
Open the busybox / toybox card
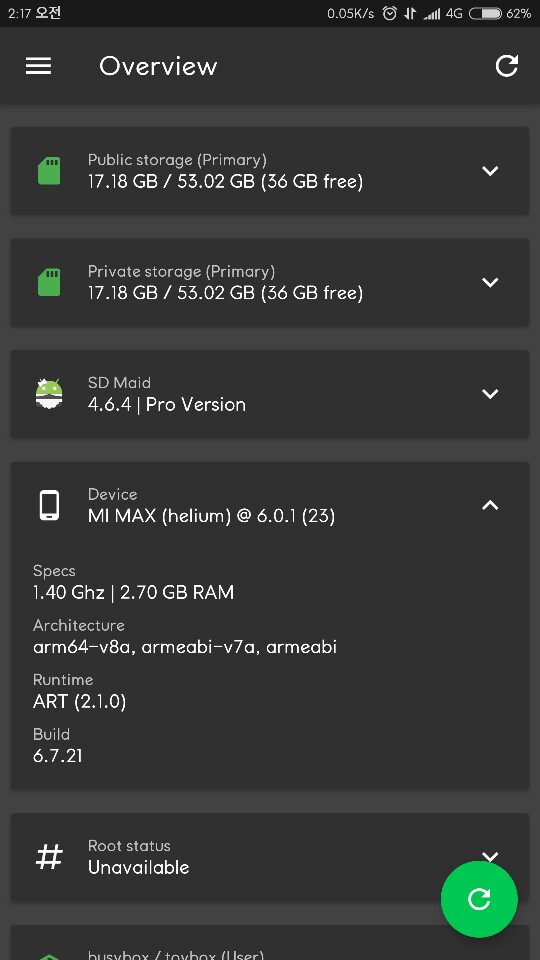[269, 942]
